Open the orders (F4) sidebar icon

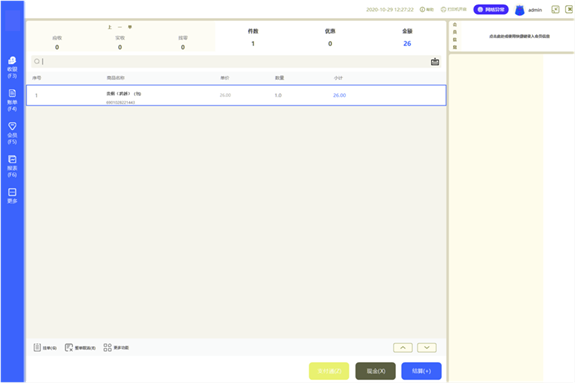tap(12, 100)
